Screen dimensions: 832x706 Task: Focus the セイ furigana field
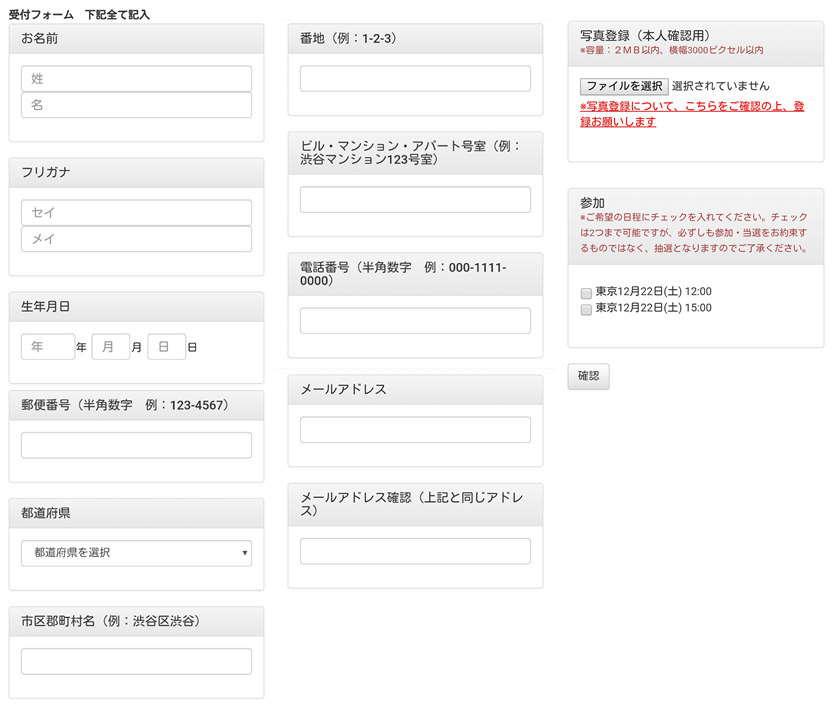point(136,213)
